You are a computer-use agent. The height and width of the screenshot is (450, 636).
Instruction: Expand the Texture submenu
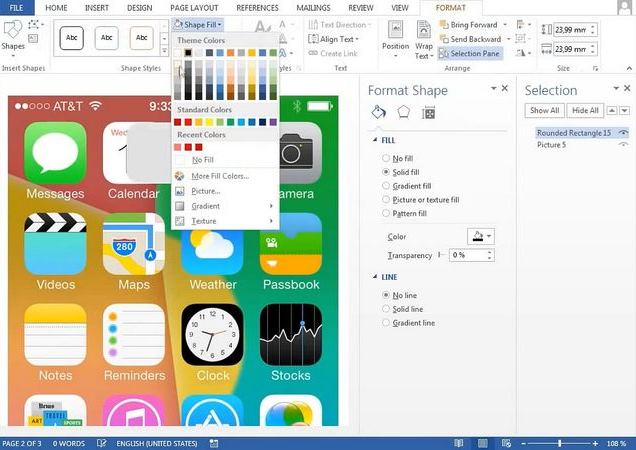(x=271, y=221)
